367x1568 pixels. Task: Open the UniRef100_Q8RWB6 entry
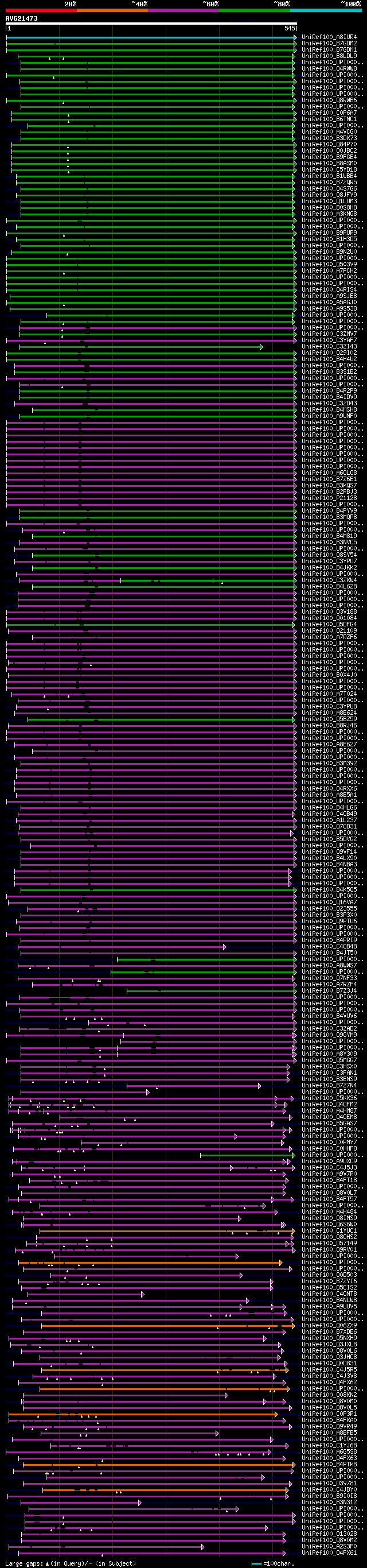click(x=329, y=100)
